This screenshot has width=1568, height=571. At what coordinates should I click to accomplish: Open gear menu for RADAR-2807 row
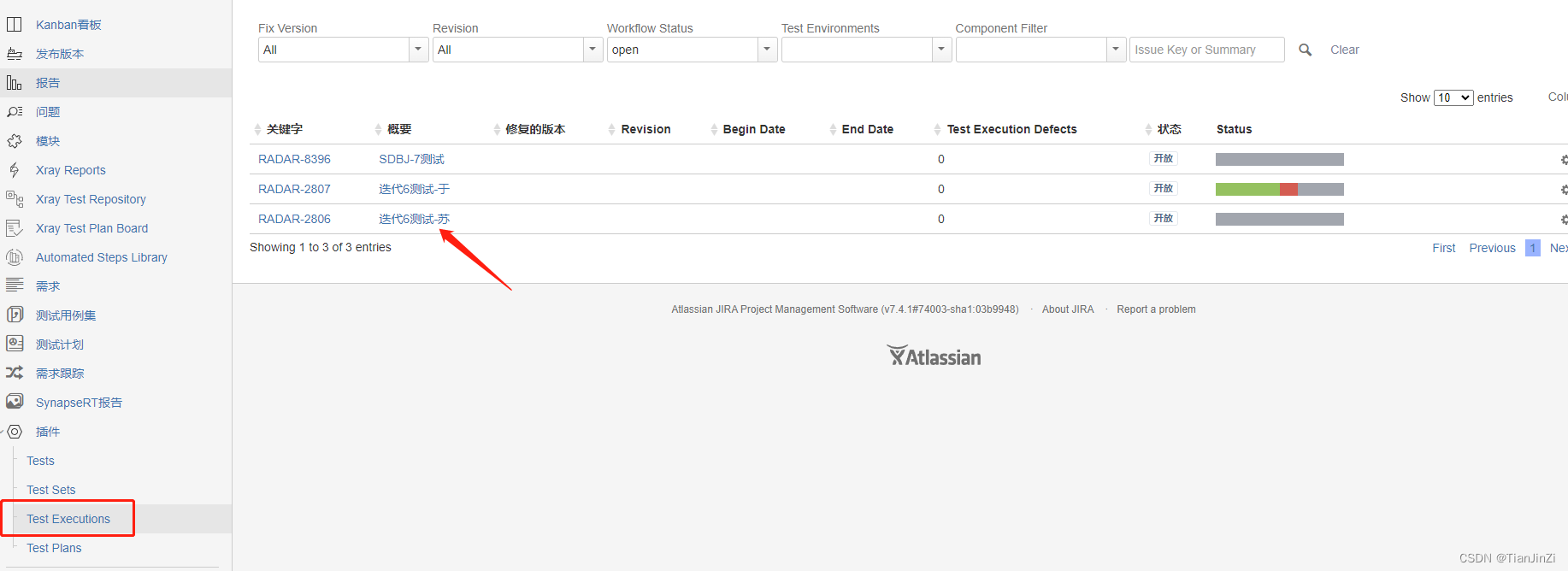(1564, 190)
